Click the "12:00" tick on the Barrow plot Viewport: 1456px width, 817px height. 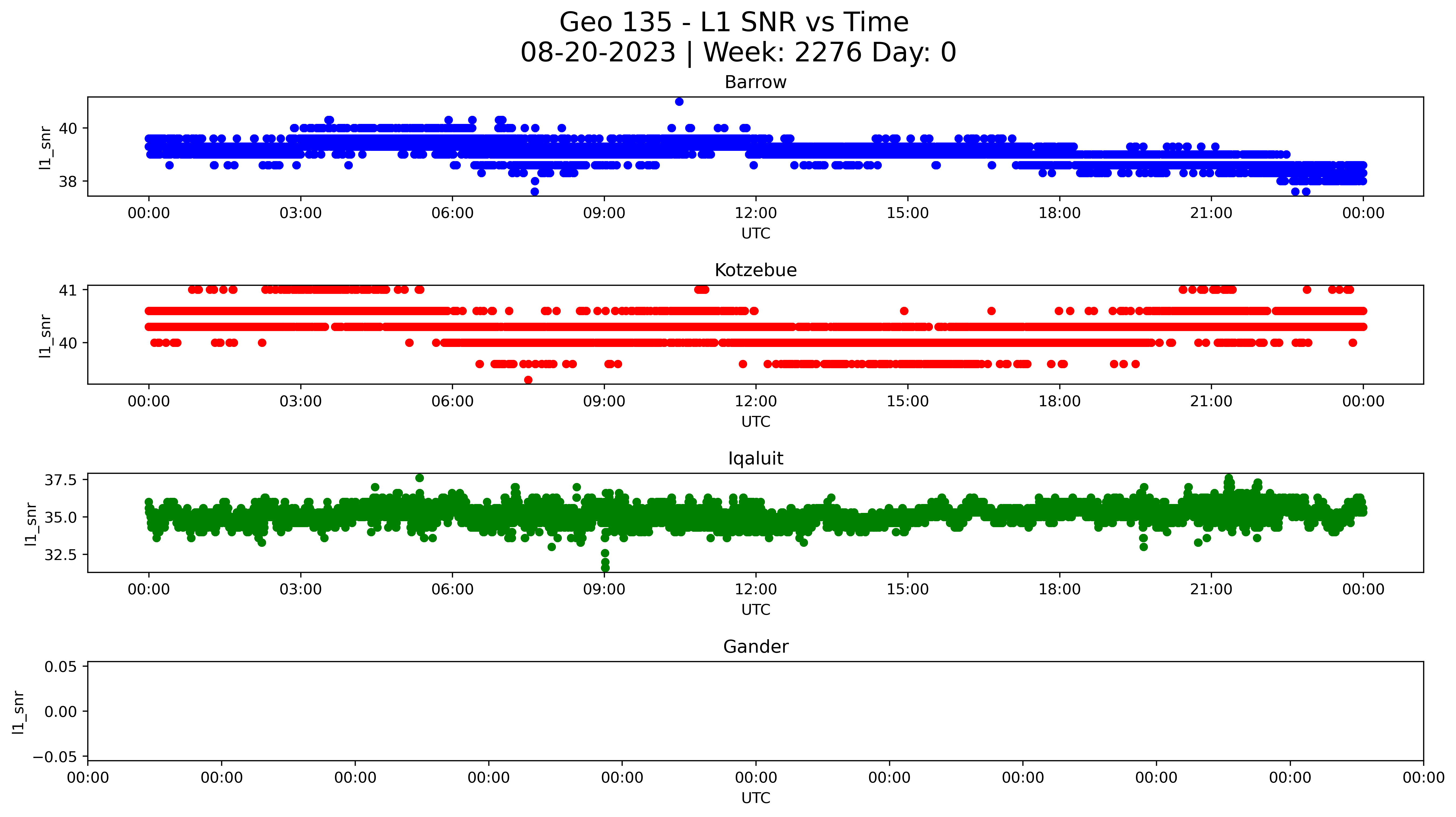pos(756,214)
